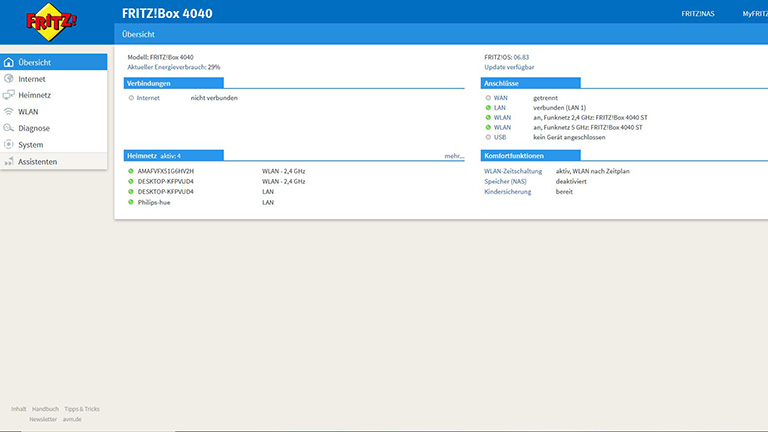Click the Diagnose icon in sidebar
This screenshot has width=768, height=432.
(x=9, y=128)
